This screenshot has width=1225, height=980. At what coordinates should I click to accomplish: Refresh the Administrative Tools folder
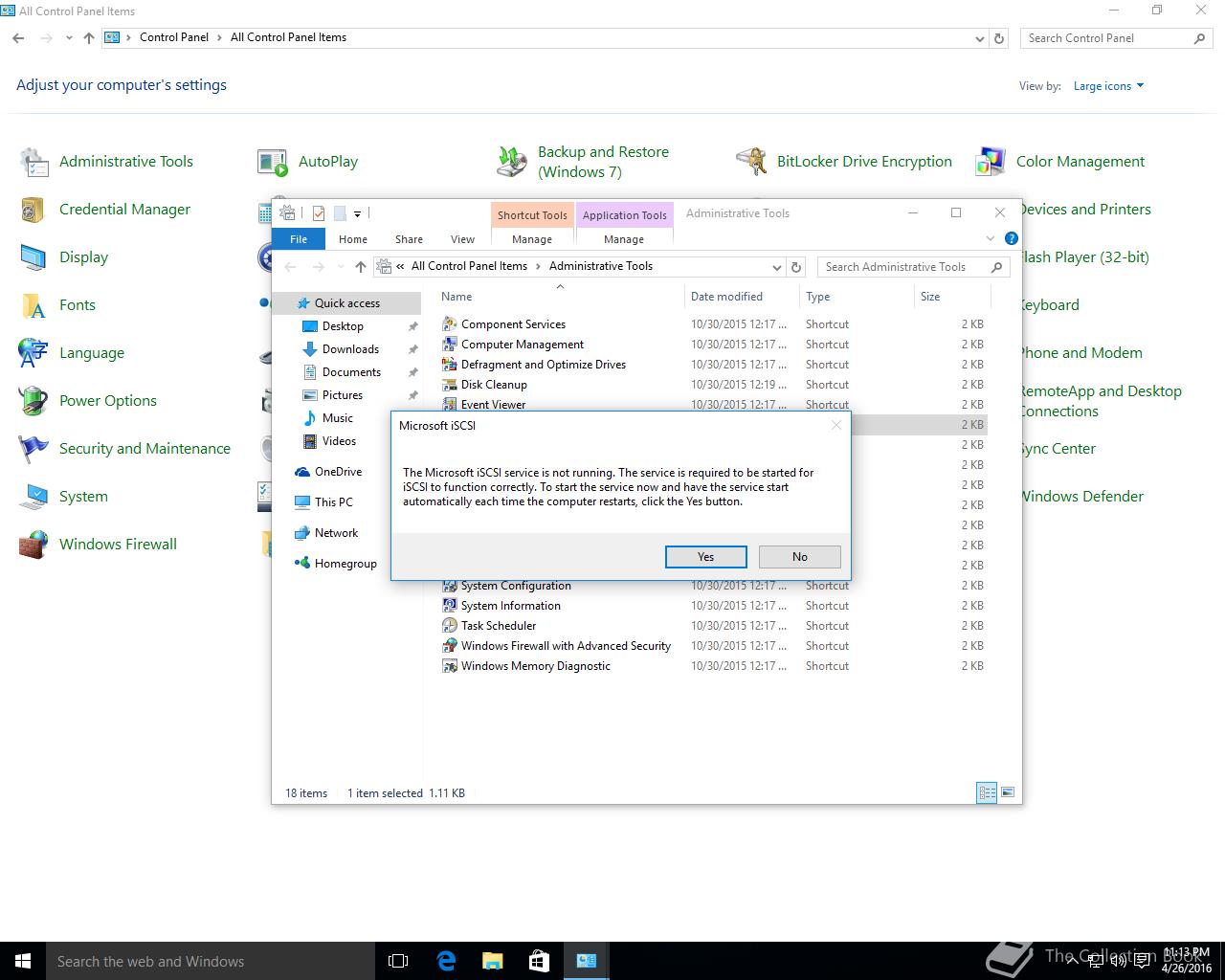pos(796,267)
